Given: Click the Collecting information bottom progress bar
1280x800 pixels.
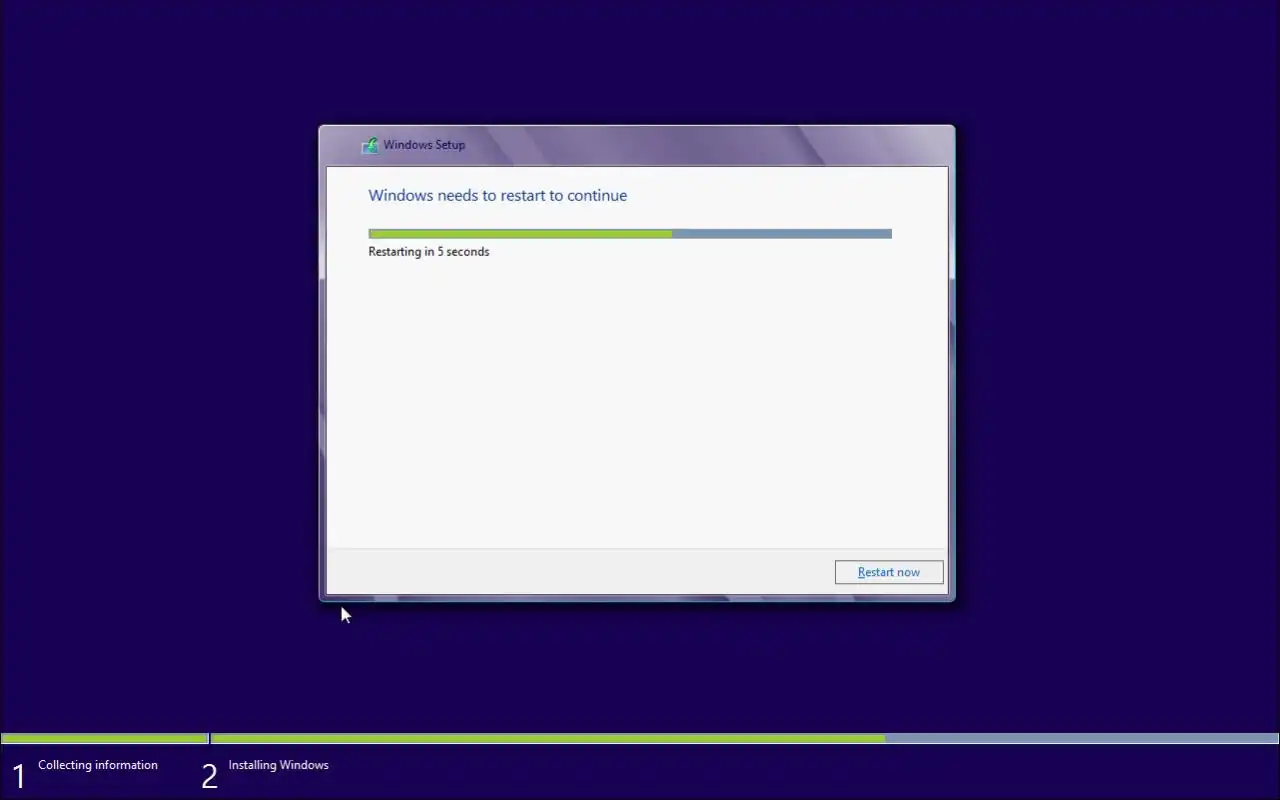Looking at the screenshot, I should (104, 739).
